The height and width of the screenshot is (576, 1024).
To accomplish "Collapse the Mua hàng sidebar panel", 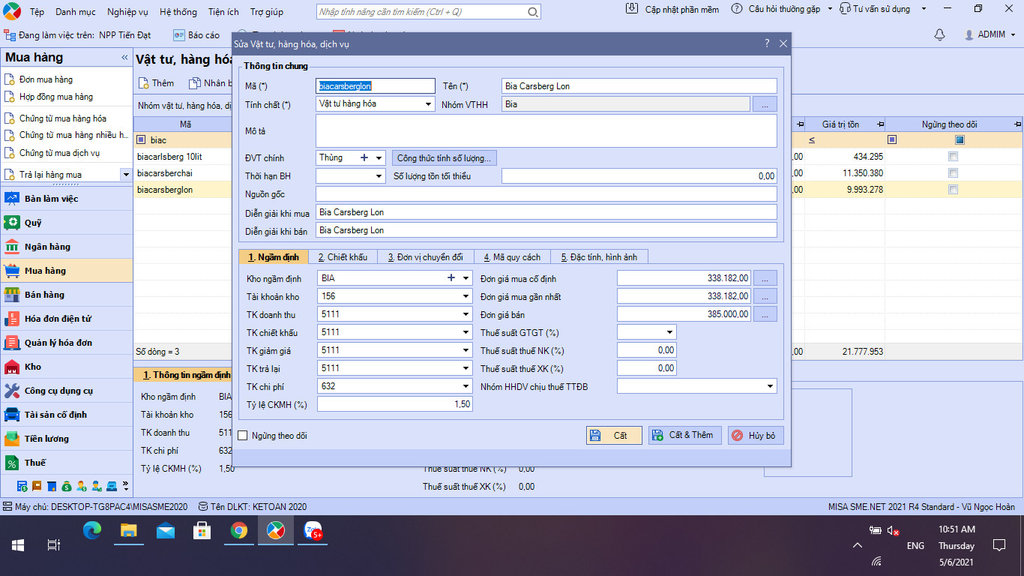I will coord(124,57).
